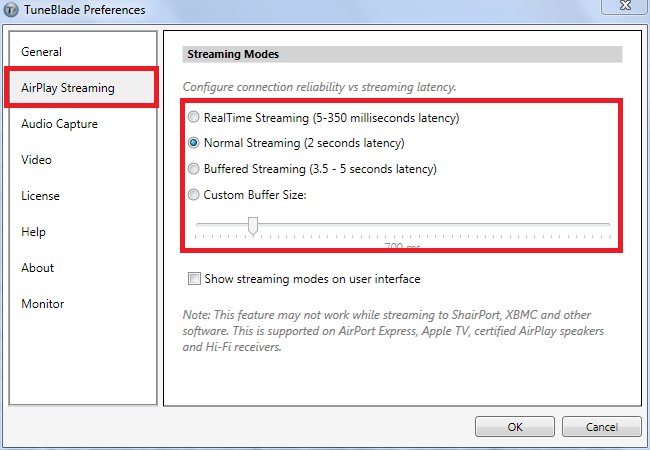Open the Video preferences section

click(x=36, y=160)
